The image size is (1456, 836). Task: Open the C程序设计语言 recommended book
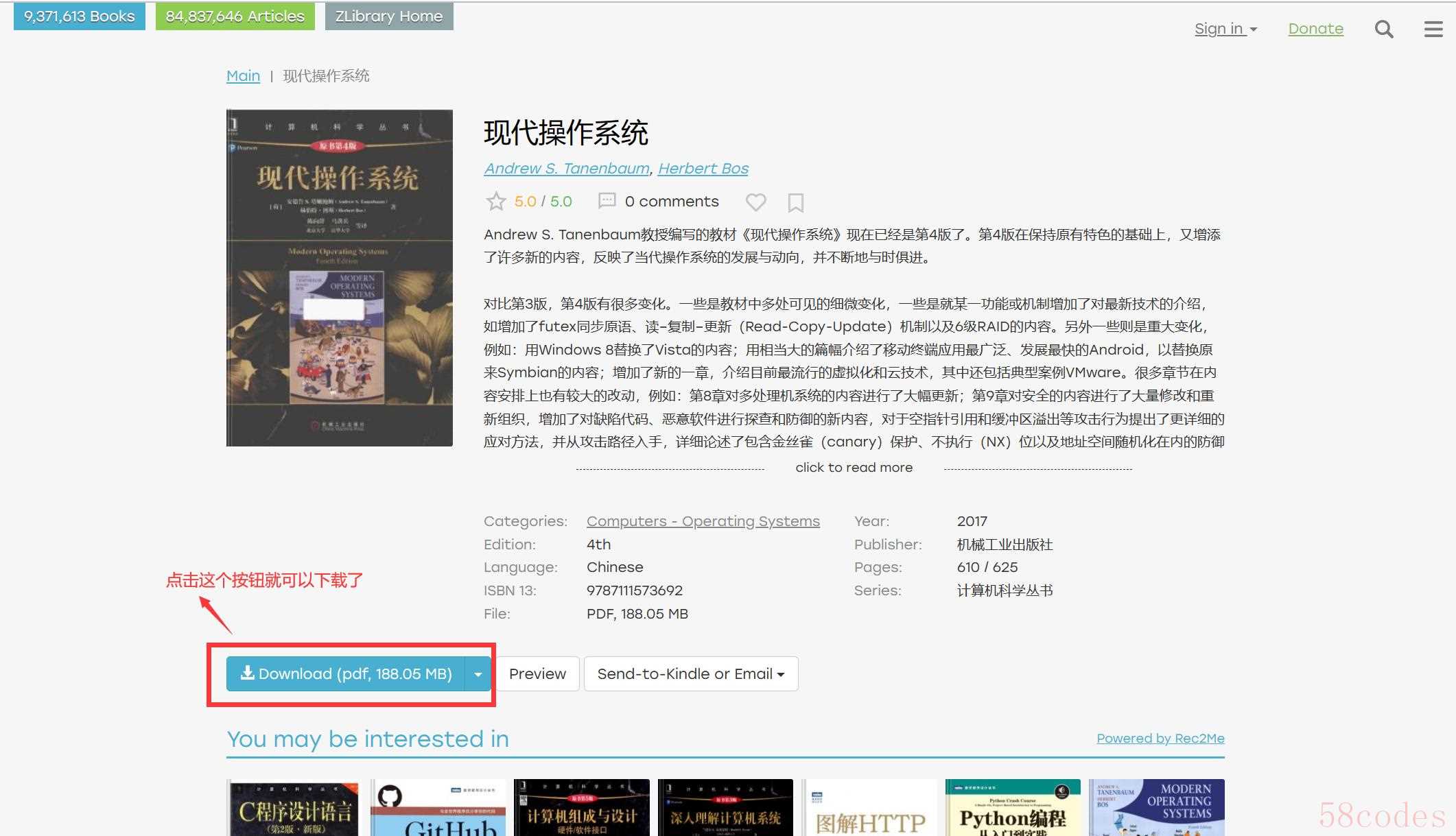point(293,807)
